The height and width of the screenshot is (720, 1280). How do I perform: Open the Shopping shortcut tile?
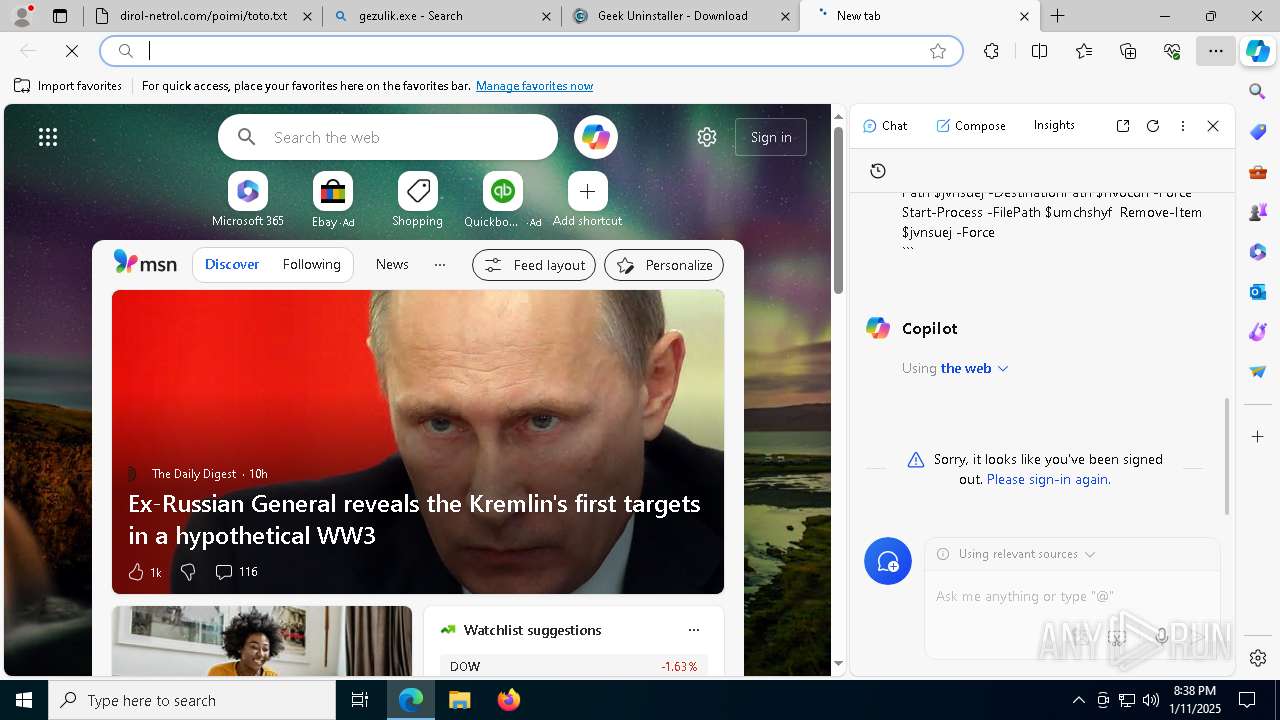coord(418,200)
